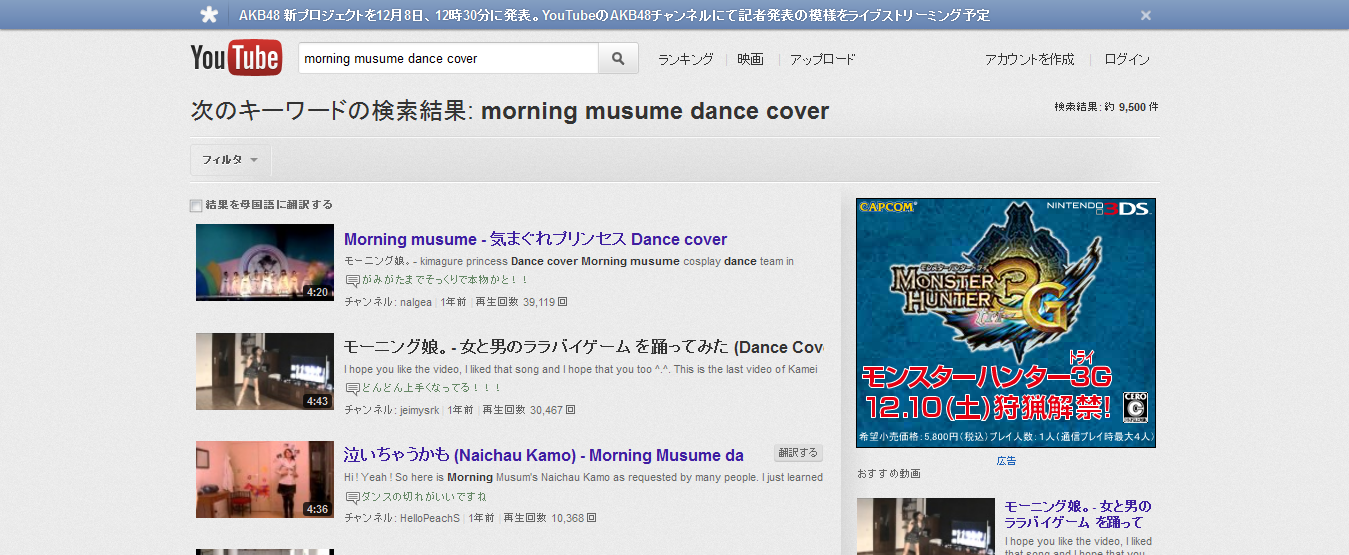
Task: Click comment text どんどん上手くなってる！！！
Action: coord(431,388)
